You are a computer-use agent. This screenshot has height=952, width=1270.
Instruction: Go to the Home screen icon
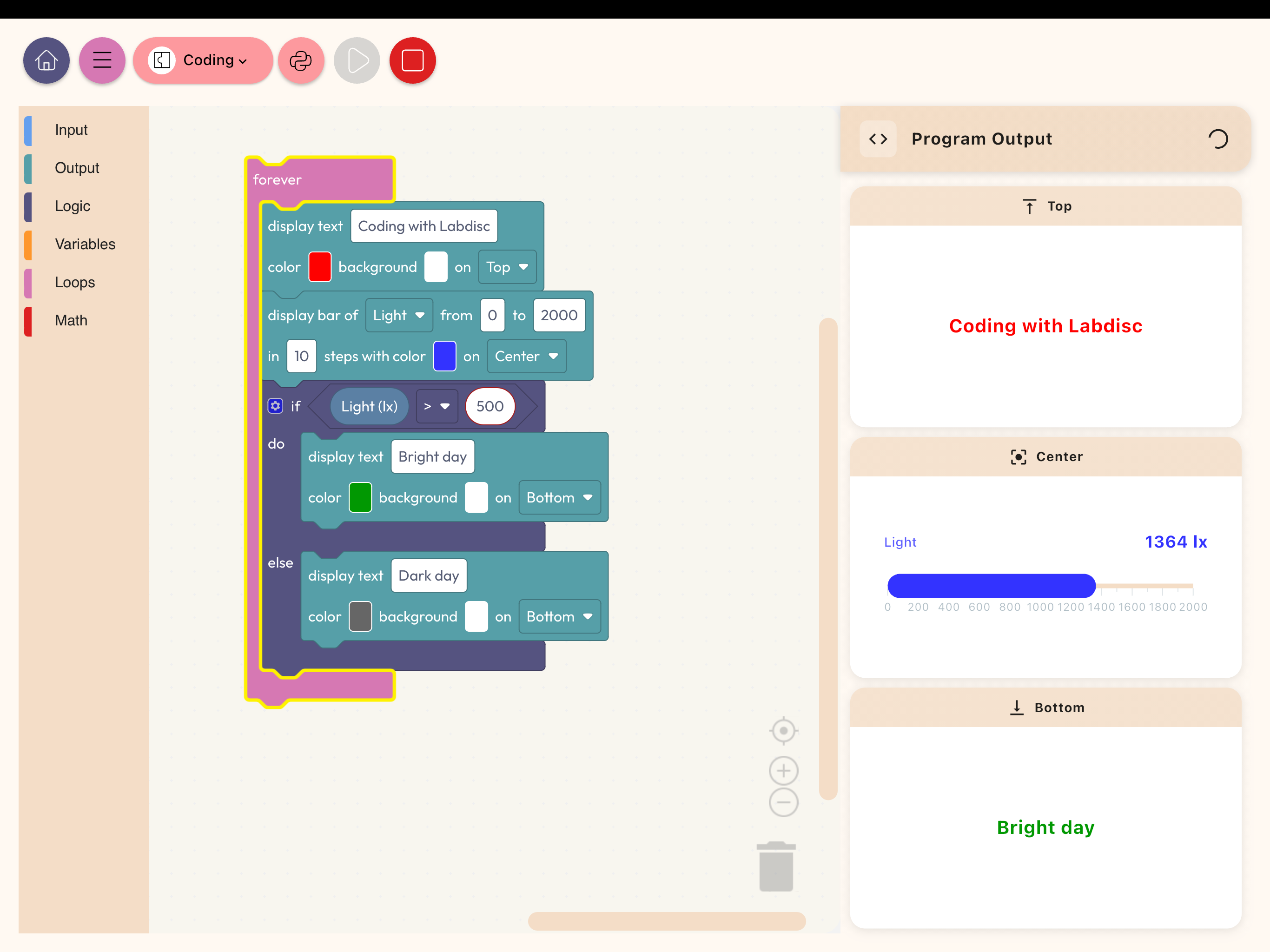click(x=46, y=60)
